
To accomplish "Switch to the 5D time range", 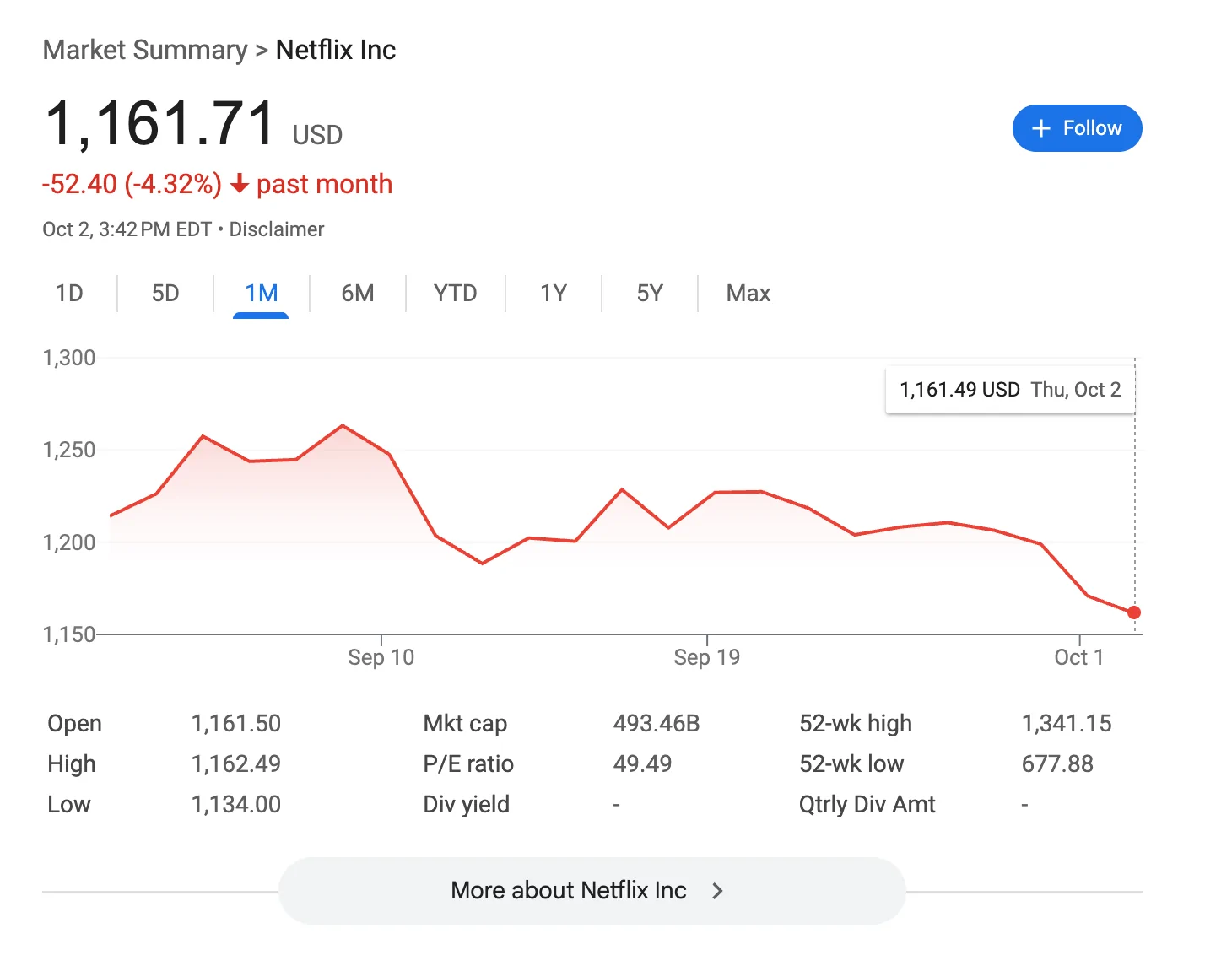I will (x=165, y=294).
